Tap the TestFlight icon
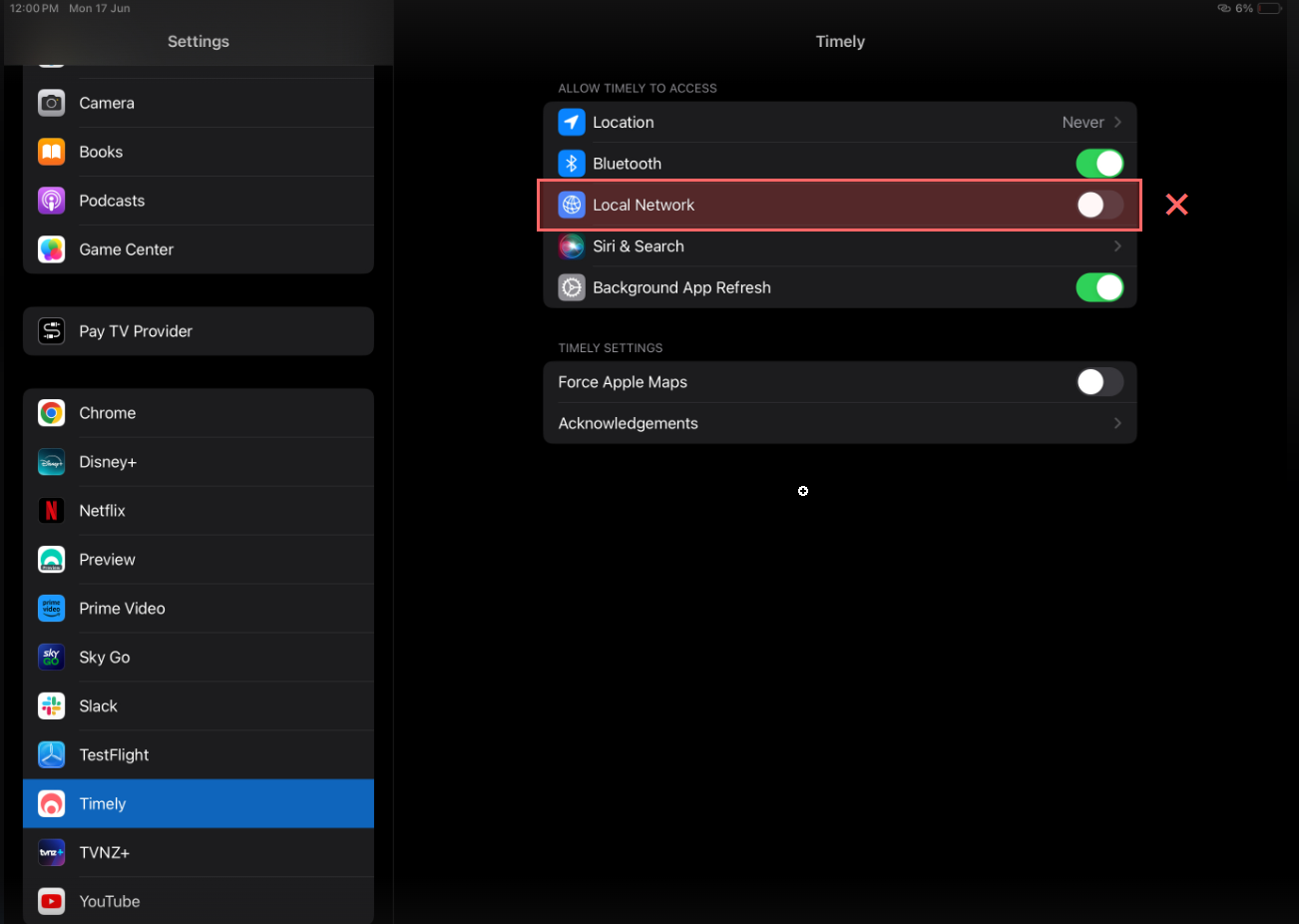 click(52, 755)
